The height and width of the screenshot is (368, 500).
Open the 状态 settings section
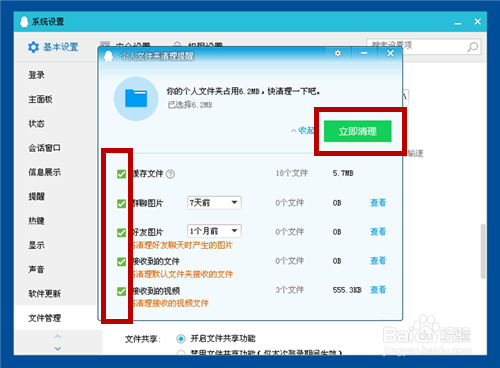point(36,123)
